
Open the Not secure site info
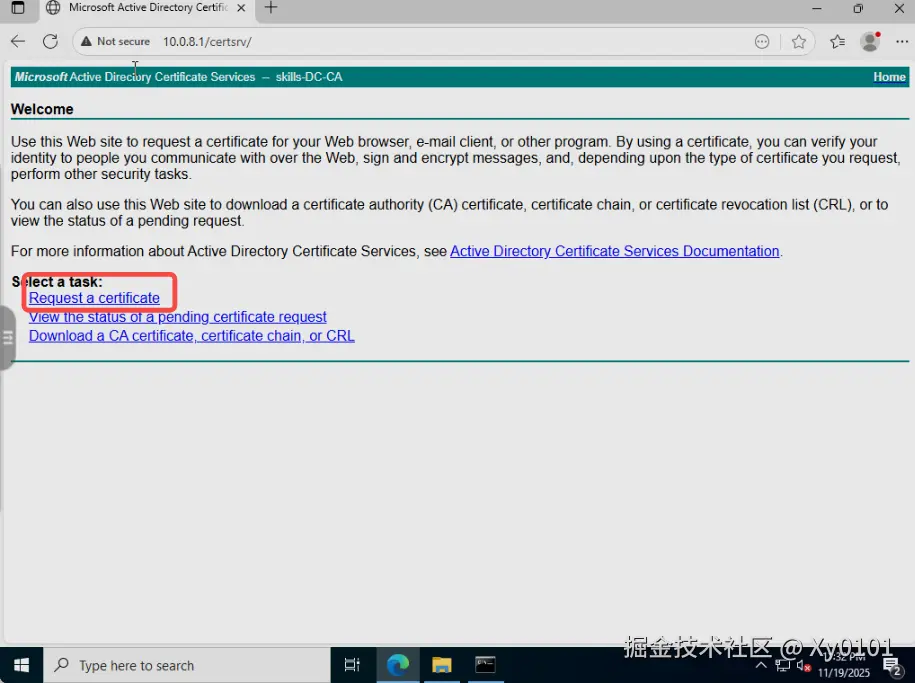(116, 41)
